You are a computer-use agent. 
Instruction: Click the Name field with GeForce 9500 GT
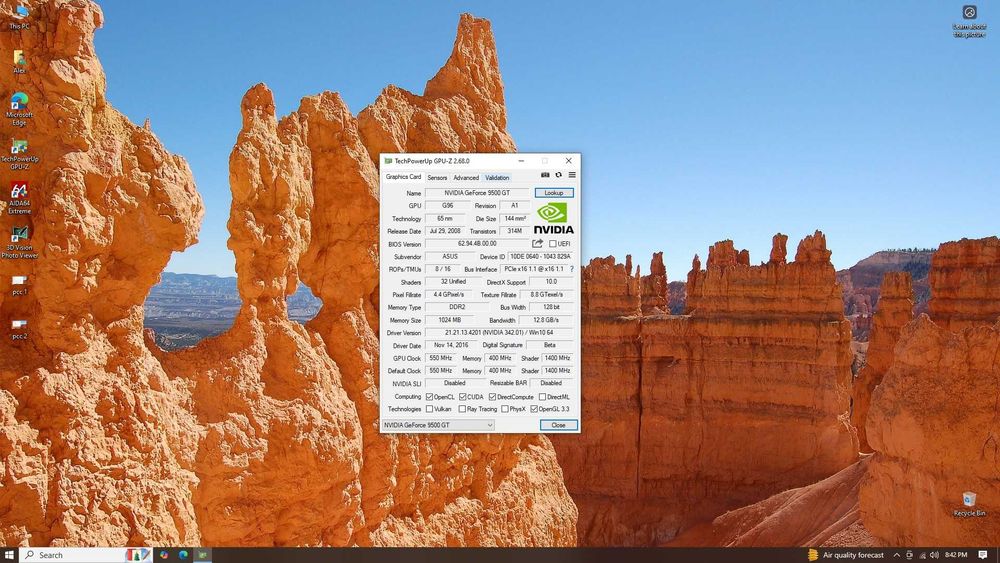tap(477, 193)
